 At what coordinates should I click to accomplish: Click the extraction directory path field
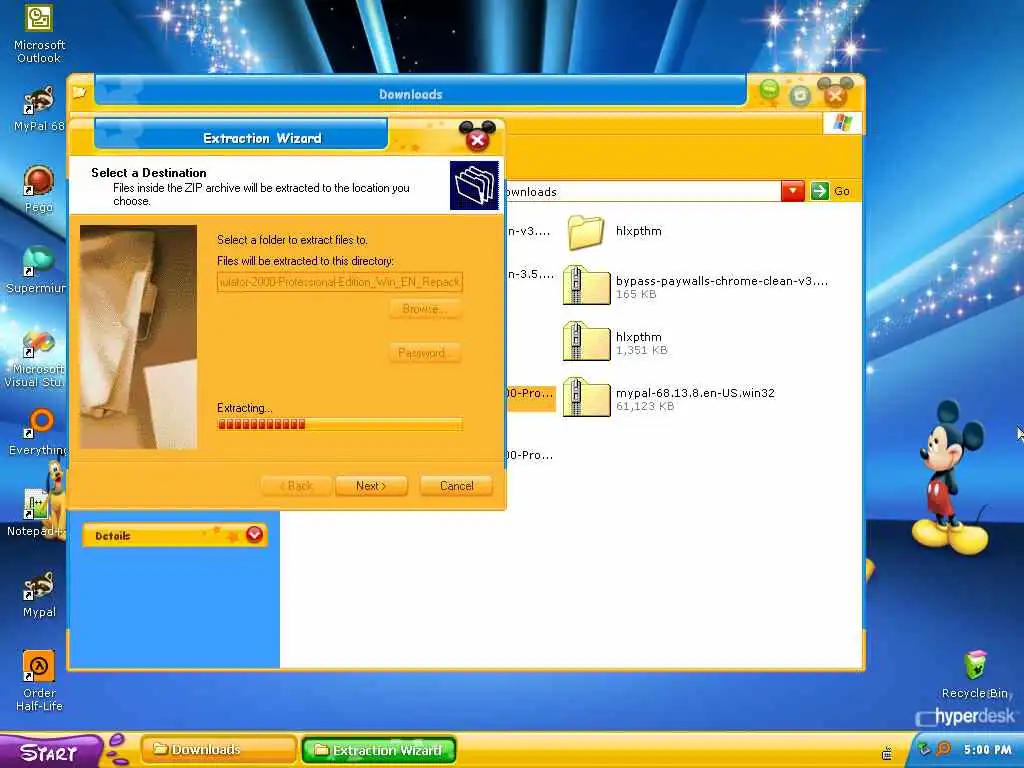tap(340, 282)
